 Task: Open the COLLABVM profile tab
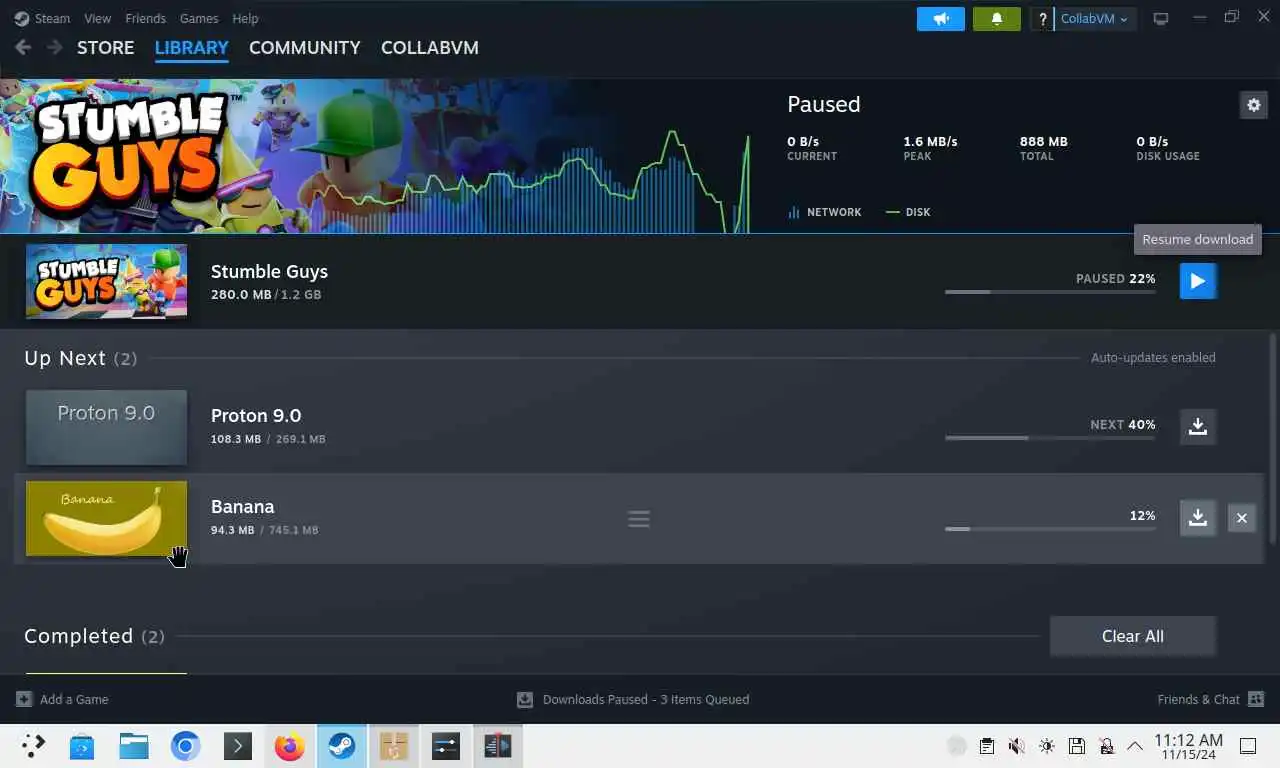click(x=430, y=47)
